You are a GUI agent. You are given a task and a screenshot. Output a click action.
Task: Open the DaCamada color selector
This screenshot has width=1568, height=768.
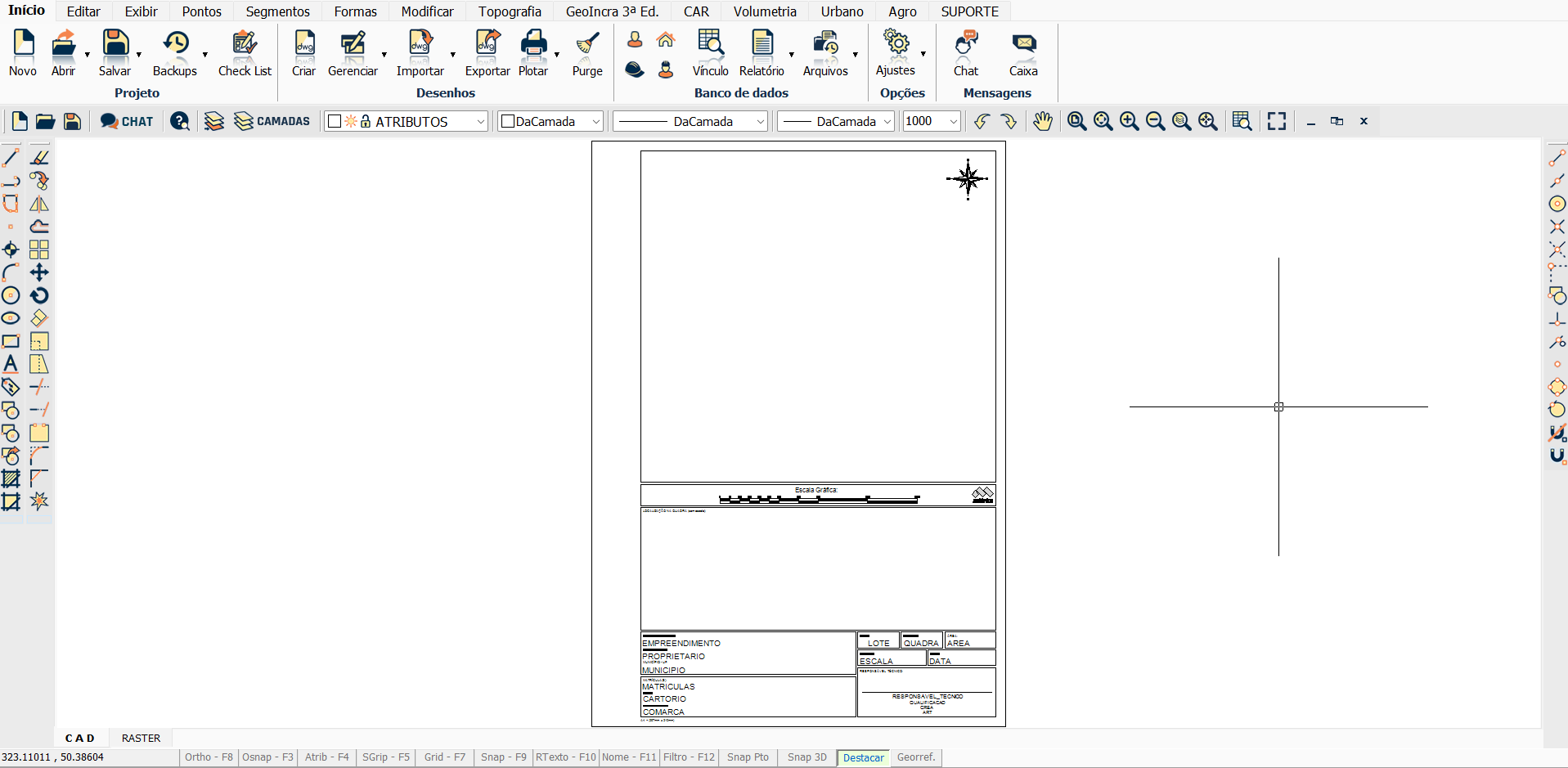click(550, 122)
